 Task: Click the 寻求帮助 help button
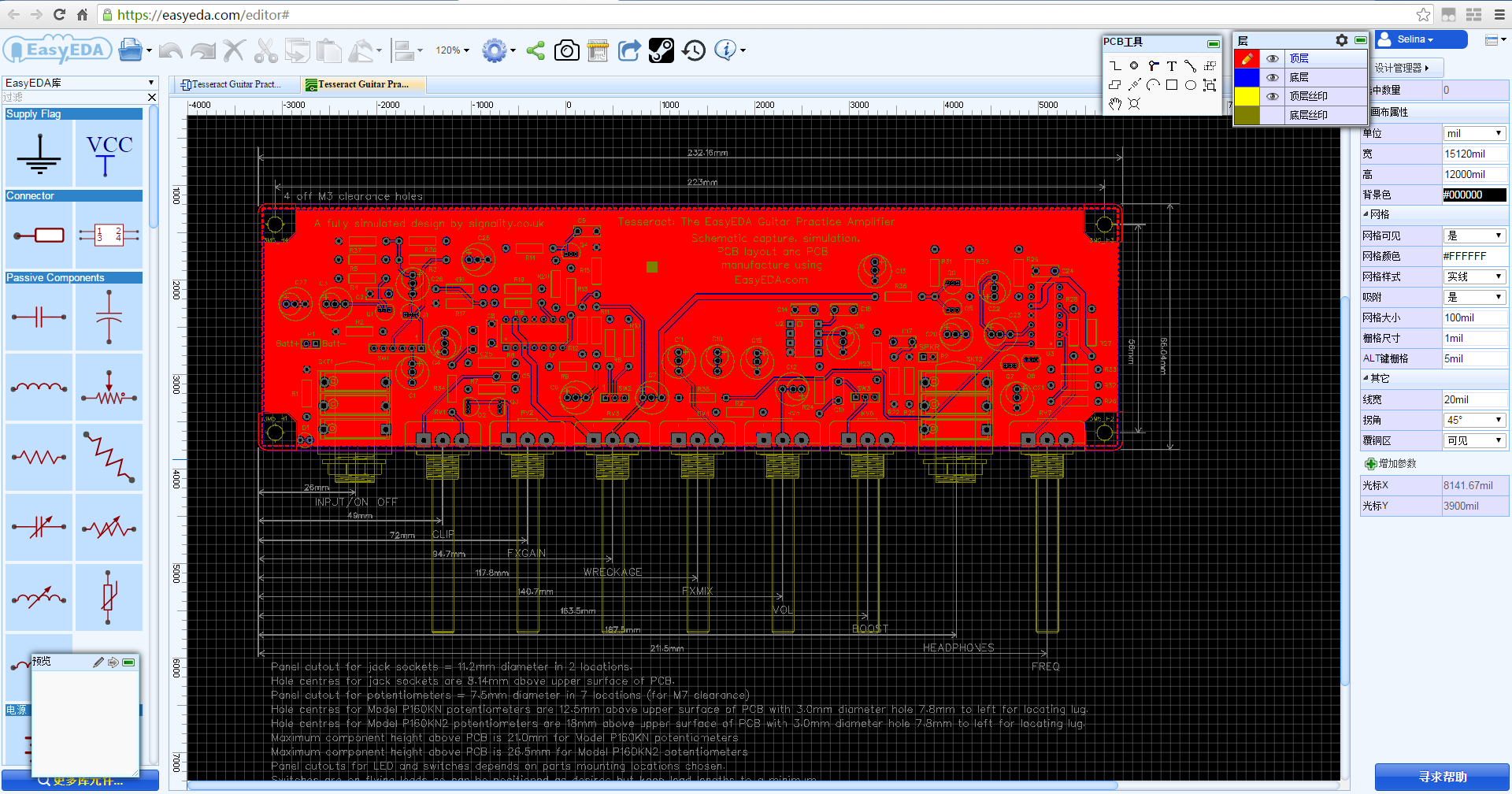(1442, 777)
